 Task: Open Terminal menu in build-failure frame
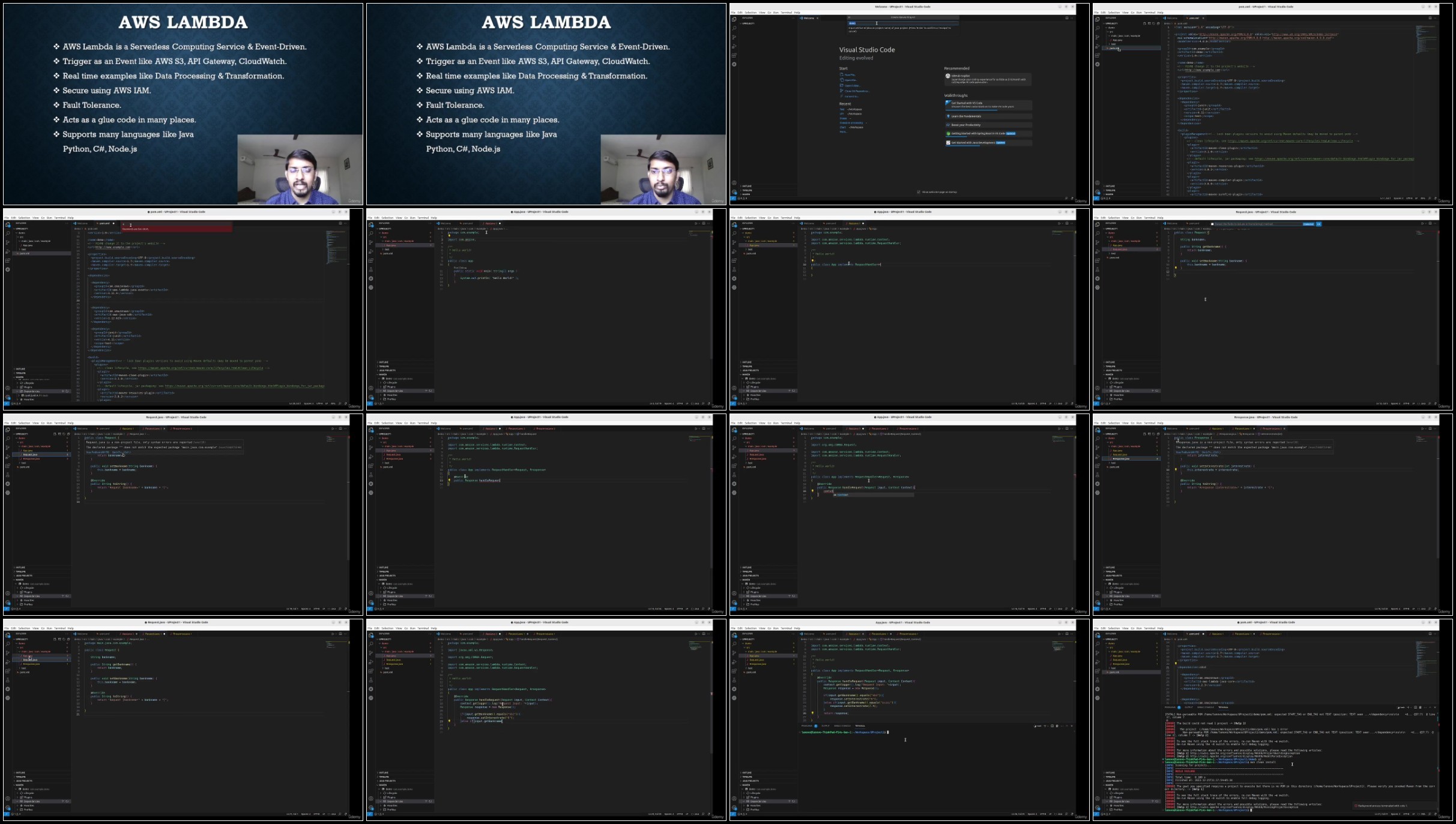click(x=1149, y=628)
